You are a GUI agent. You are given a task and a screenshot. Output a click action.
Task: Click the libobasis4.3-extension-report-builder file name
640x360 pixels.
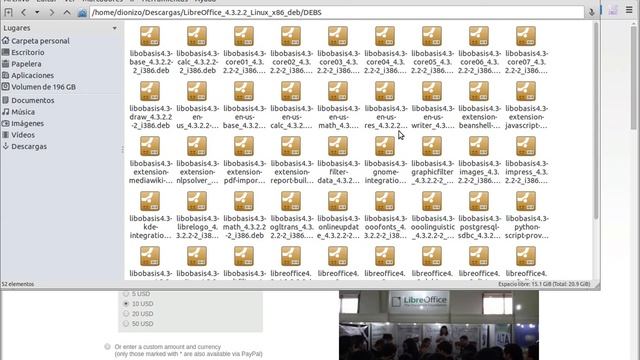pyautogui.click(x=291, y=172)
